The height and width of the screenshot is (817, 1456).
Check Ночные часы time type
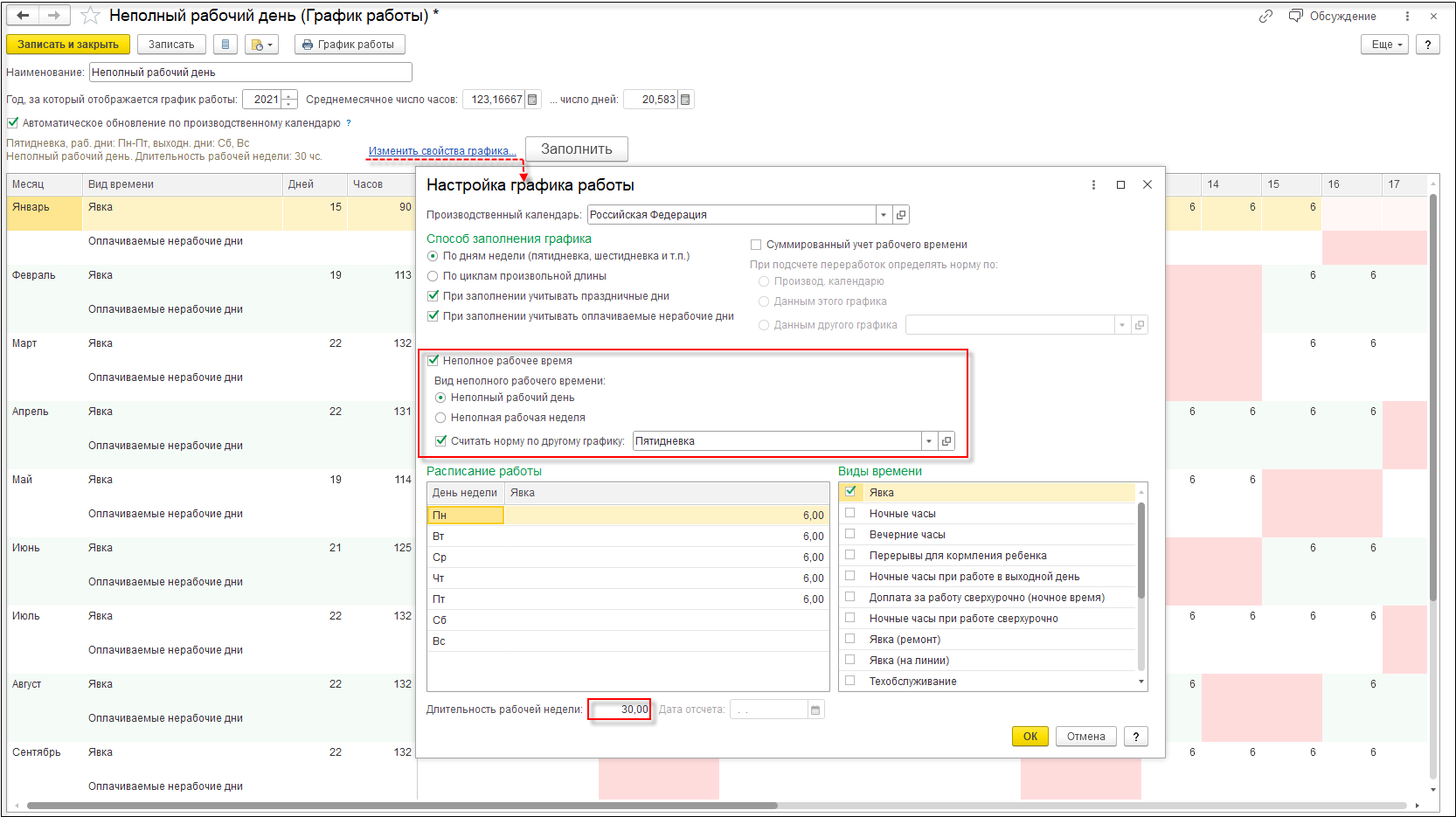[x=849, y=513]
